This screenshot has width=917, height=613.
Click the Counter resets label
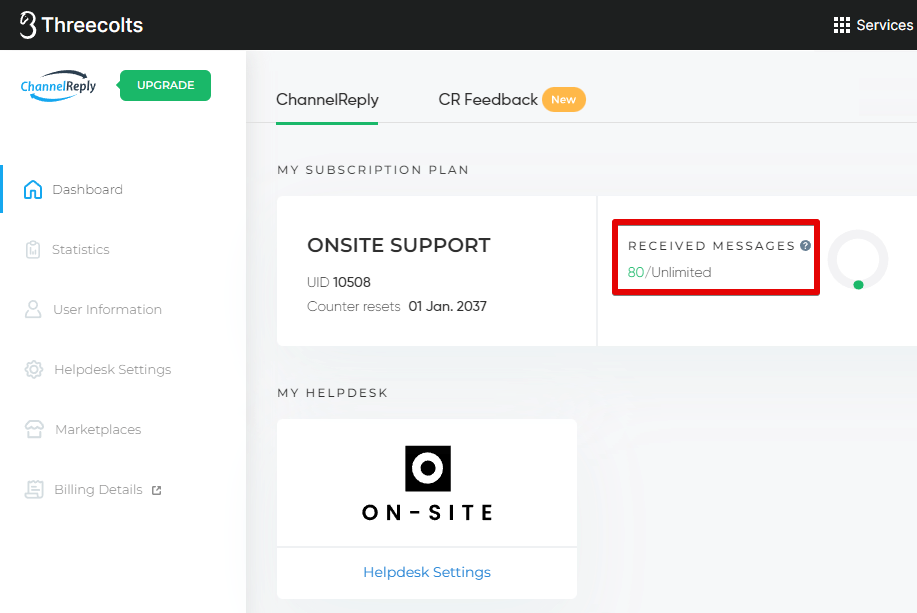coord(354,306)
